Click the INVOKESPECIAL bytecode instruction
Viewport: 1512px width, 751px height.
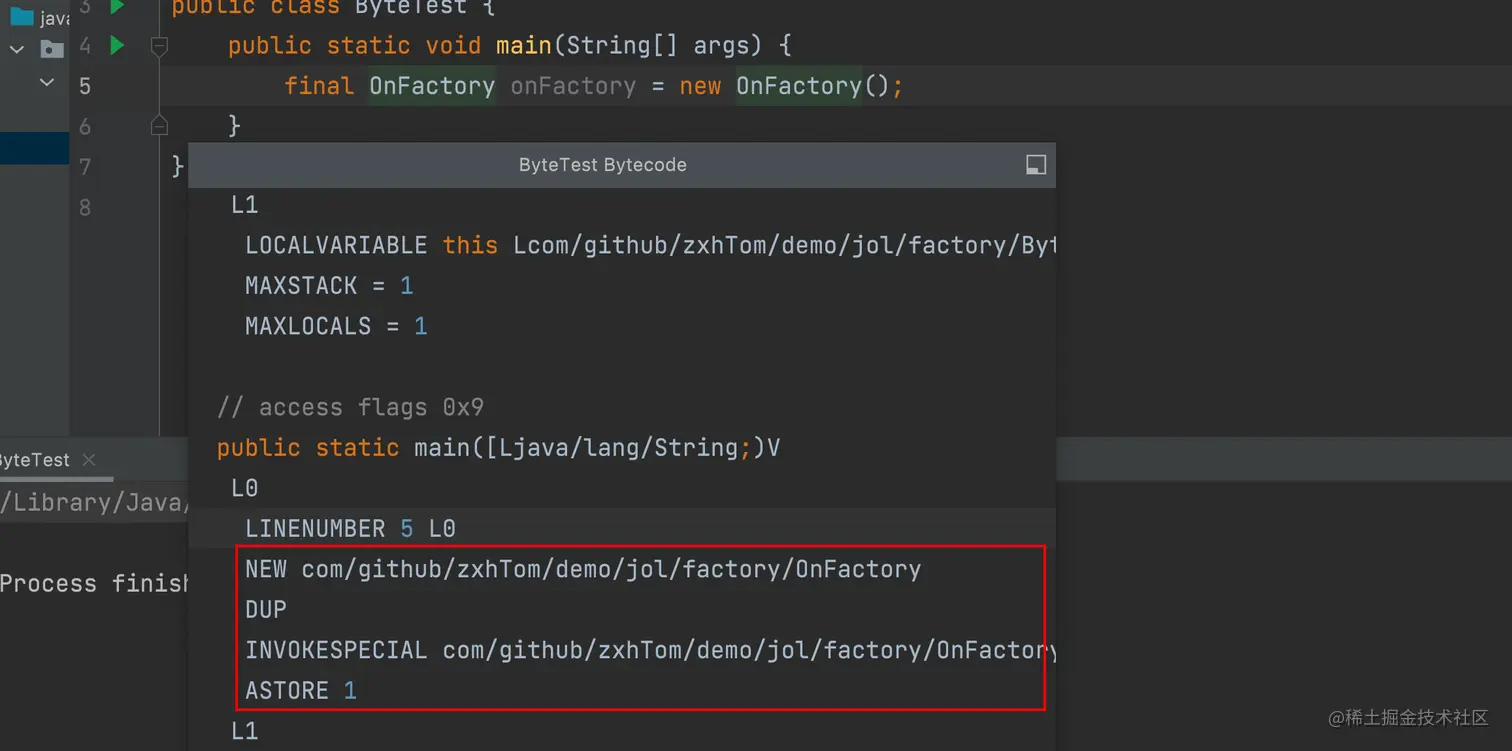[650, 650]
